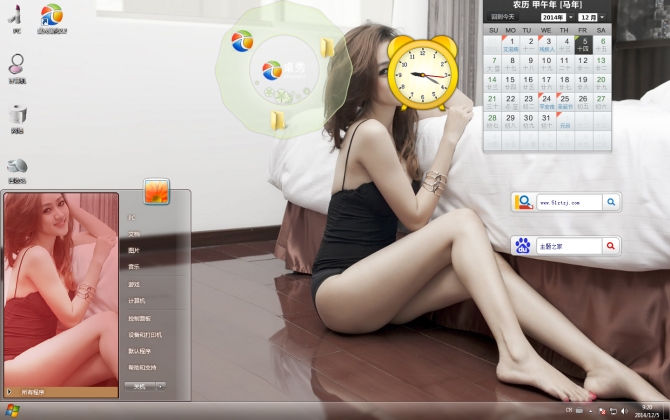Click the 回到今天 button in the calendar
670x420 pixels.
[502, 17]
